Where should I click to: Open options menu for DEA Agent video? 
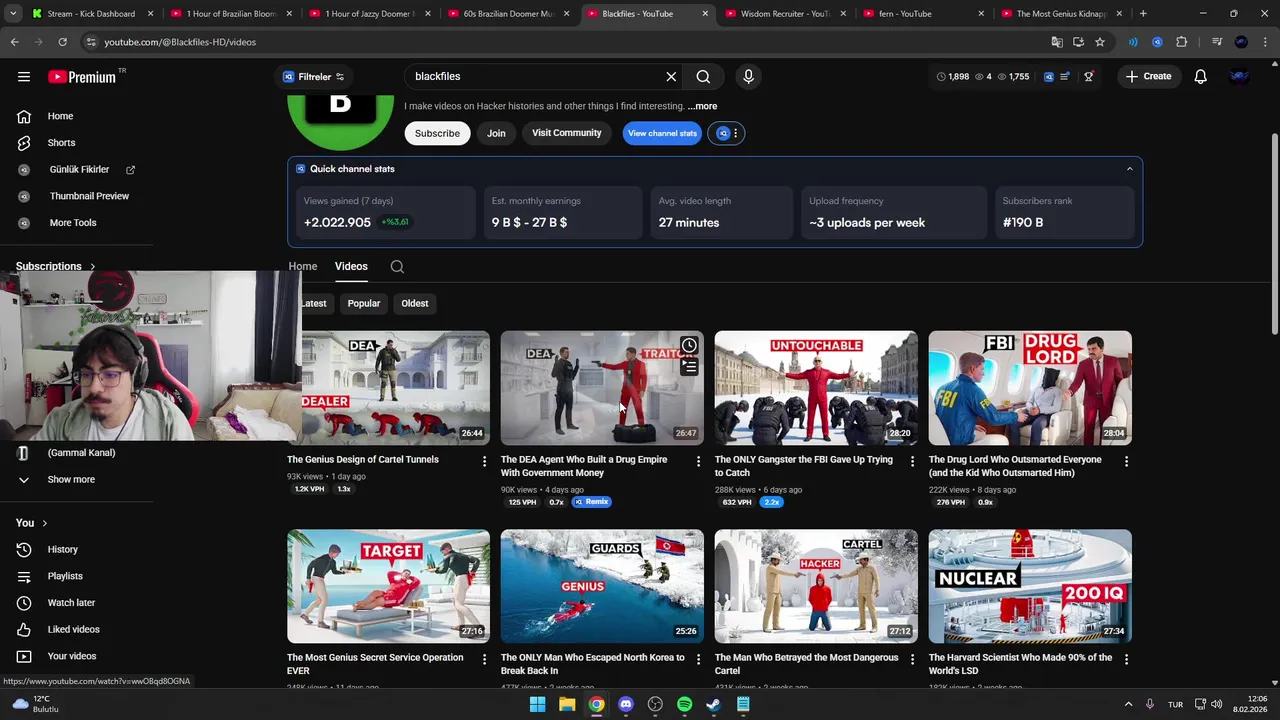(698, 462)
